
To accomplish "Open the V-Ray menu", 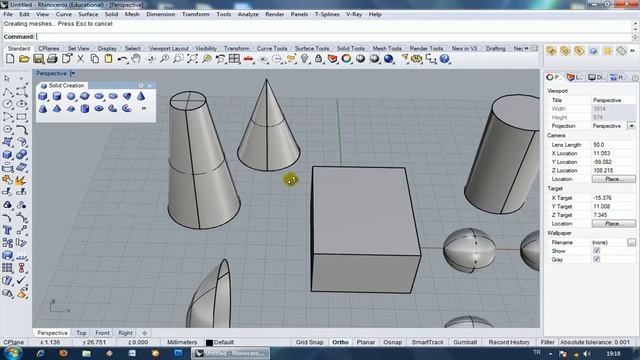I will point(354,14).
